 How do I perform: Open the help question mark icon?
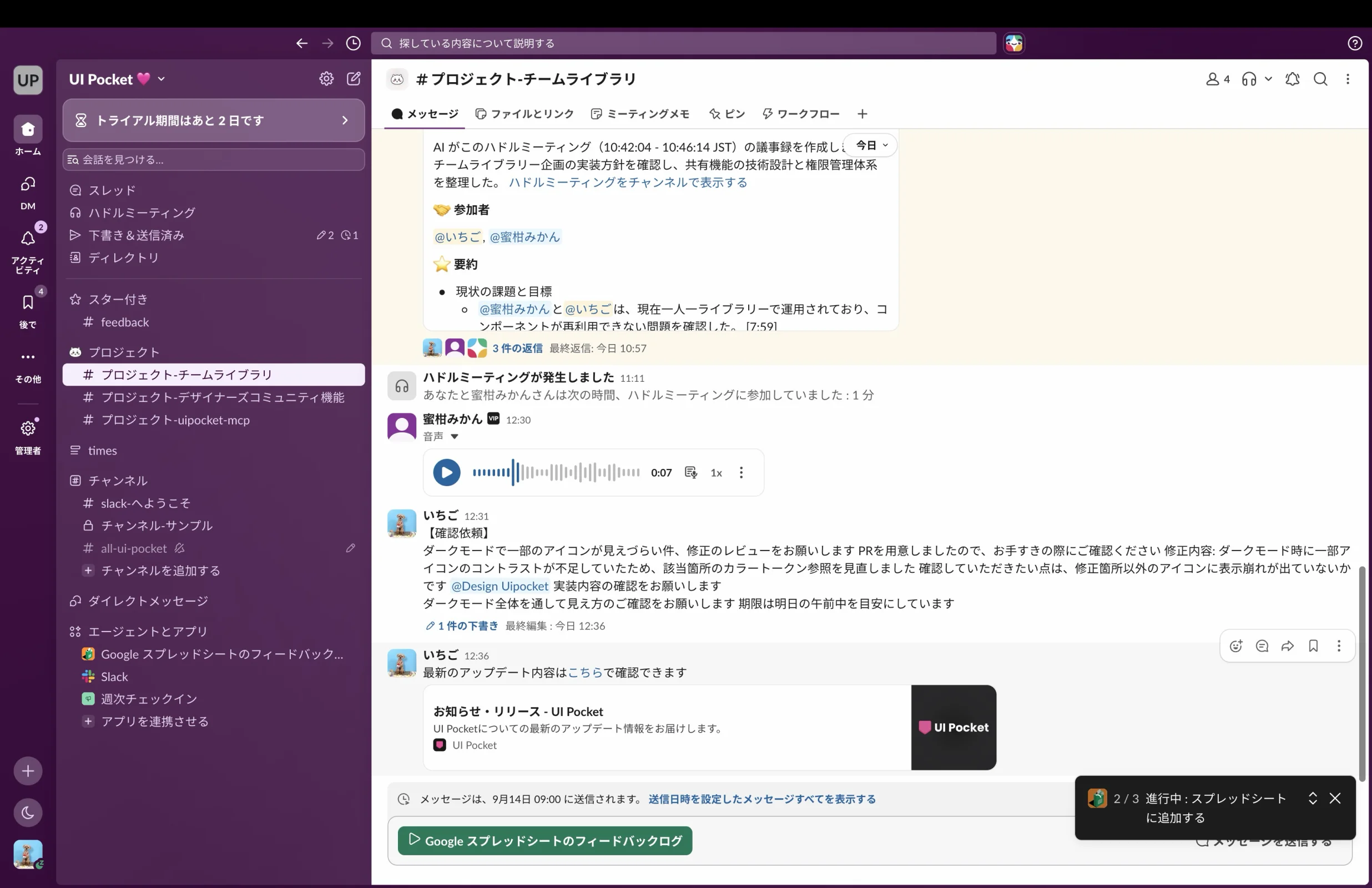point(1355,43)
